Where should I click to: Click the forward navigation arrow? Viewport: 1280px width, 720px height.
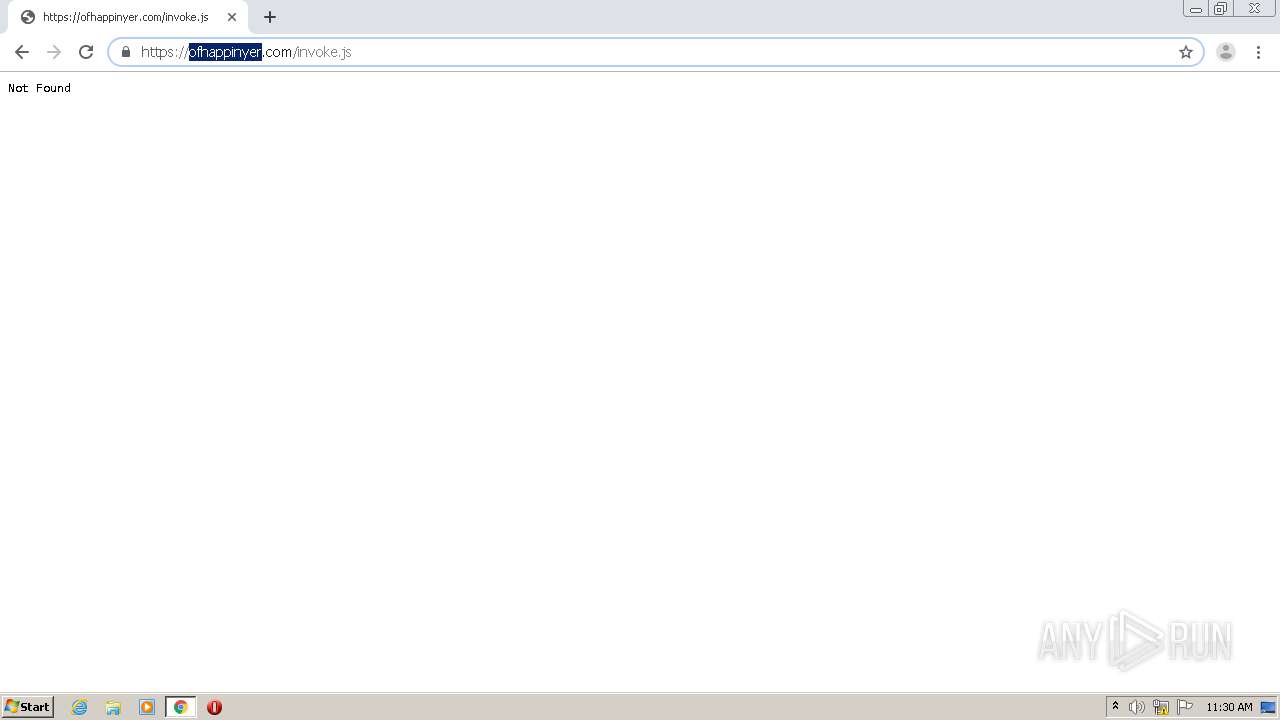[54, 52]
